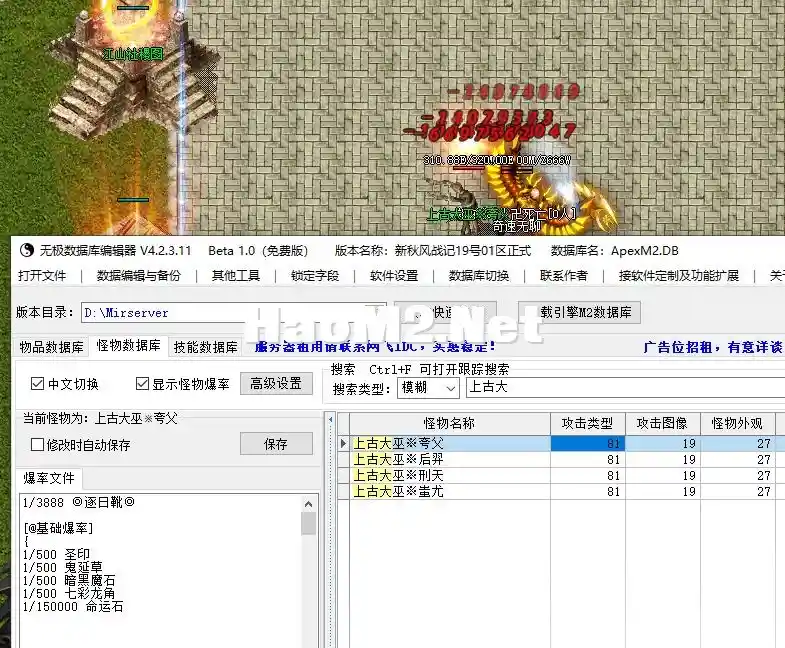The width and height of the screenshot is (785, 648).
Task: Click the 广告位招租 advertisement link
Action: pos(712,347)
